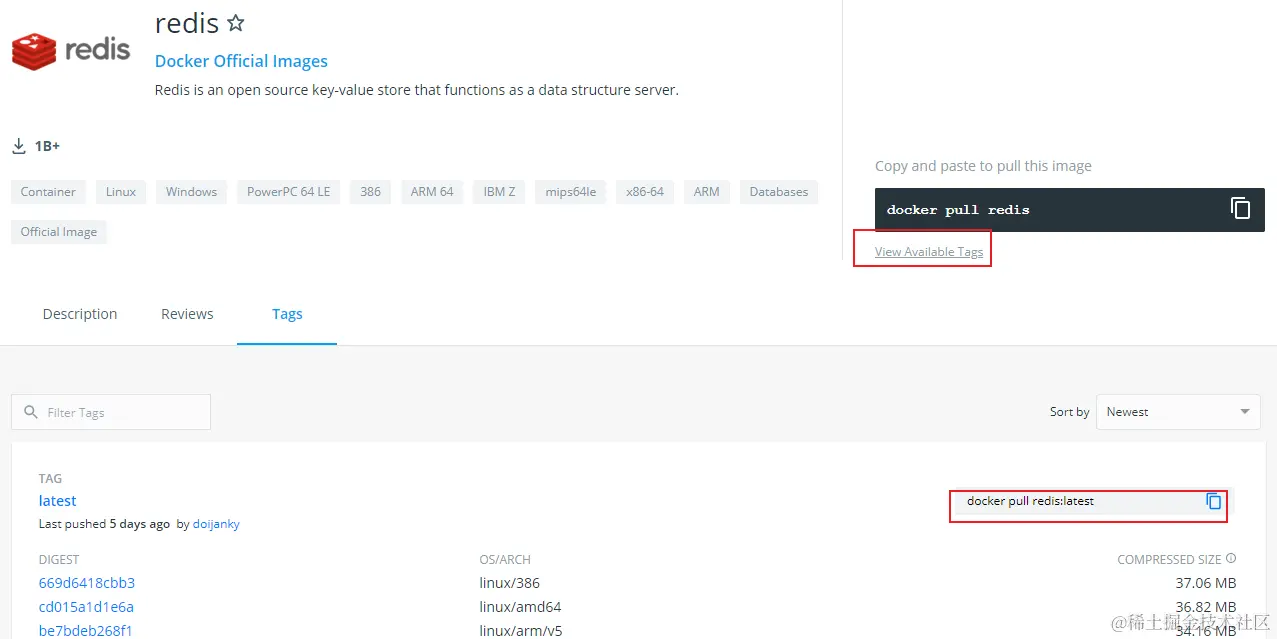
Task: Click the ARM architecture tag
Action: pyautogui.click(x=707, y=192)
